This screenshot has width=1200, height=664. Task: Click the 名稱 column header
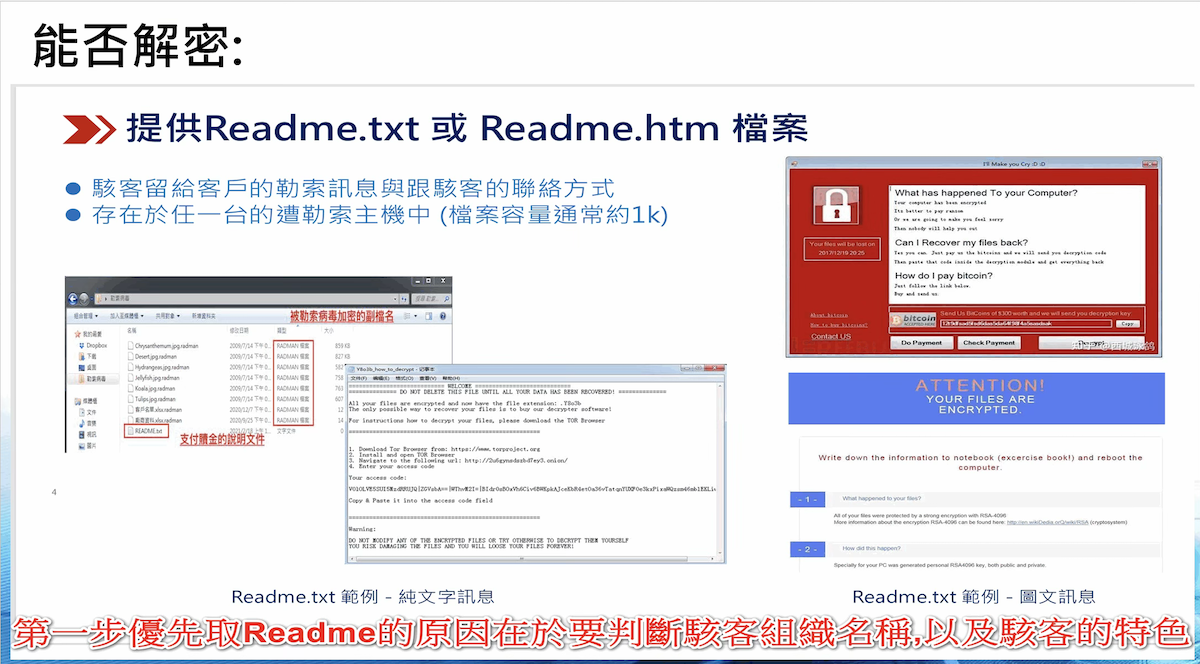coord(133,330)
